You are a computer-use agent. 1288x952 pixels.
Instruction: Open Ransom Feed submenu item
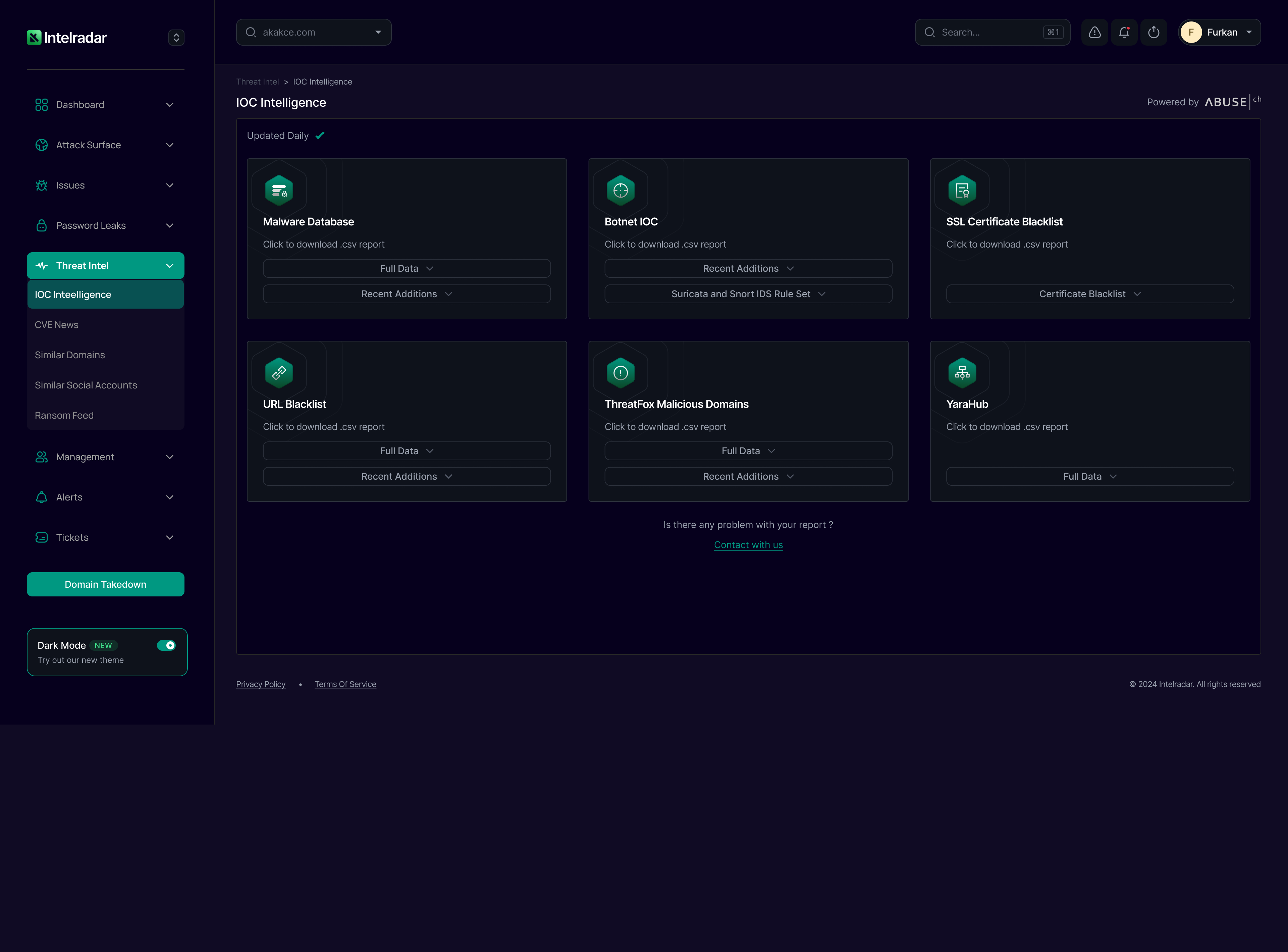[x=64, y=416]
